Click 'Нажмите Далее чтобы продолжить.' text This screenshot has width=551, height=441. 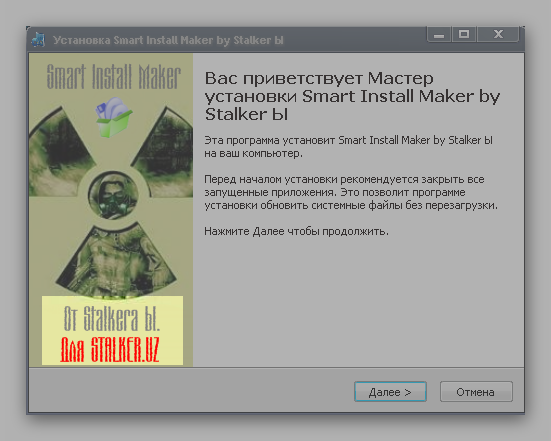297,231
